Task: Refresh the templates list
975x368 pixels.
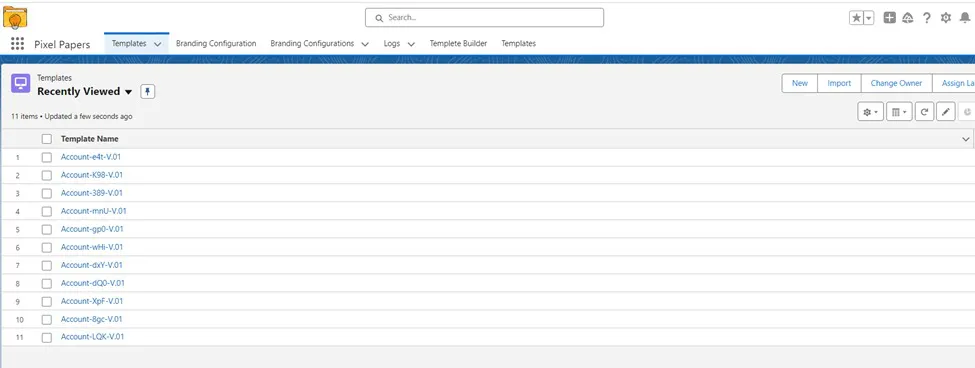Action: pos(925,112)
